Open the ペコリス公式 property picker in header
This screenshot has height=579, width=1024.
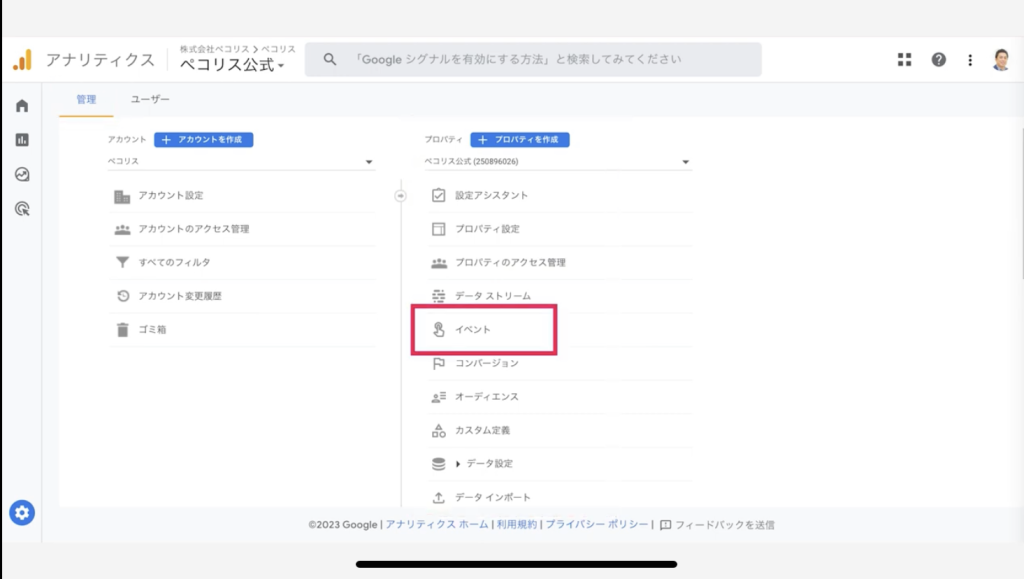[232, 65]
